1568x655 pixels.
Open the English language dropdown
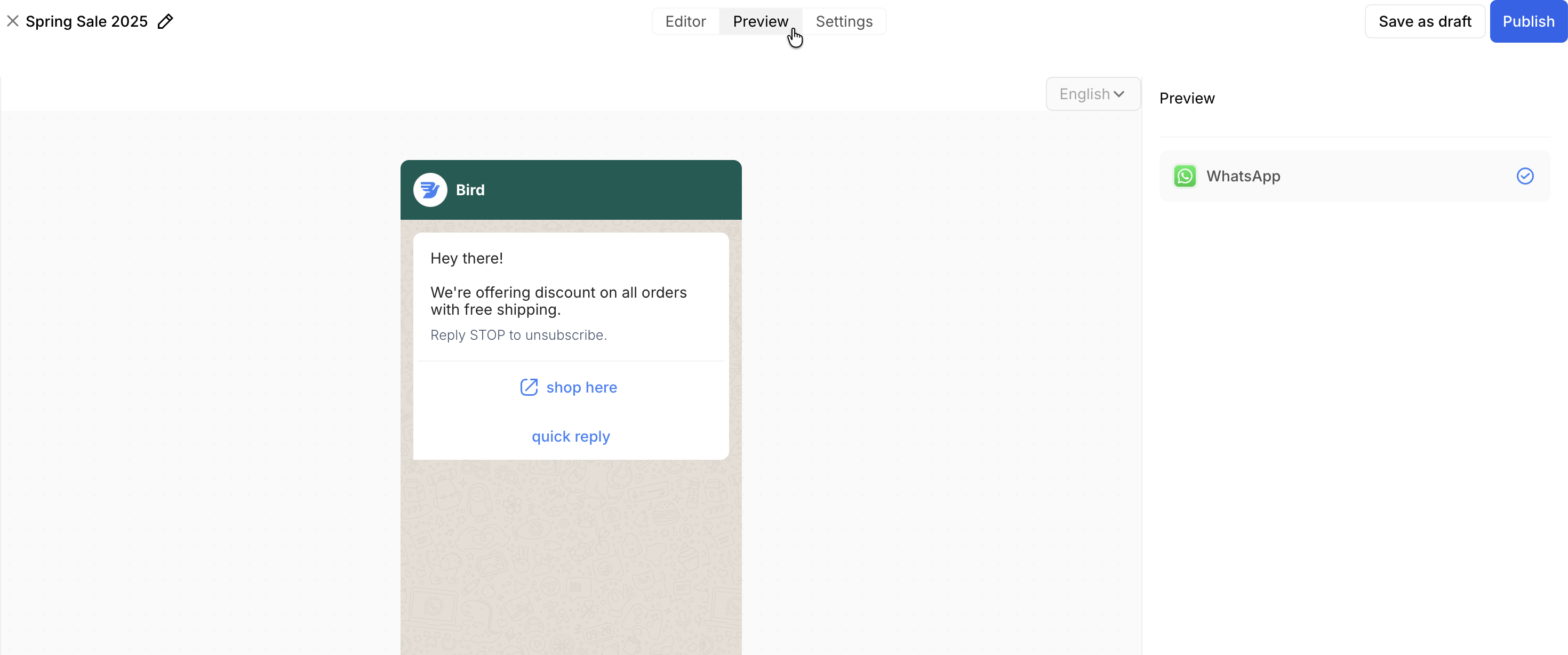1092,94
